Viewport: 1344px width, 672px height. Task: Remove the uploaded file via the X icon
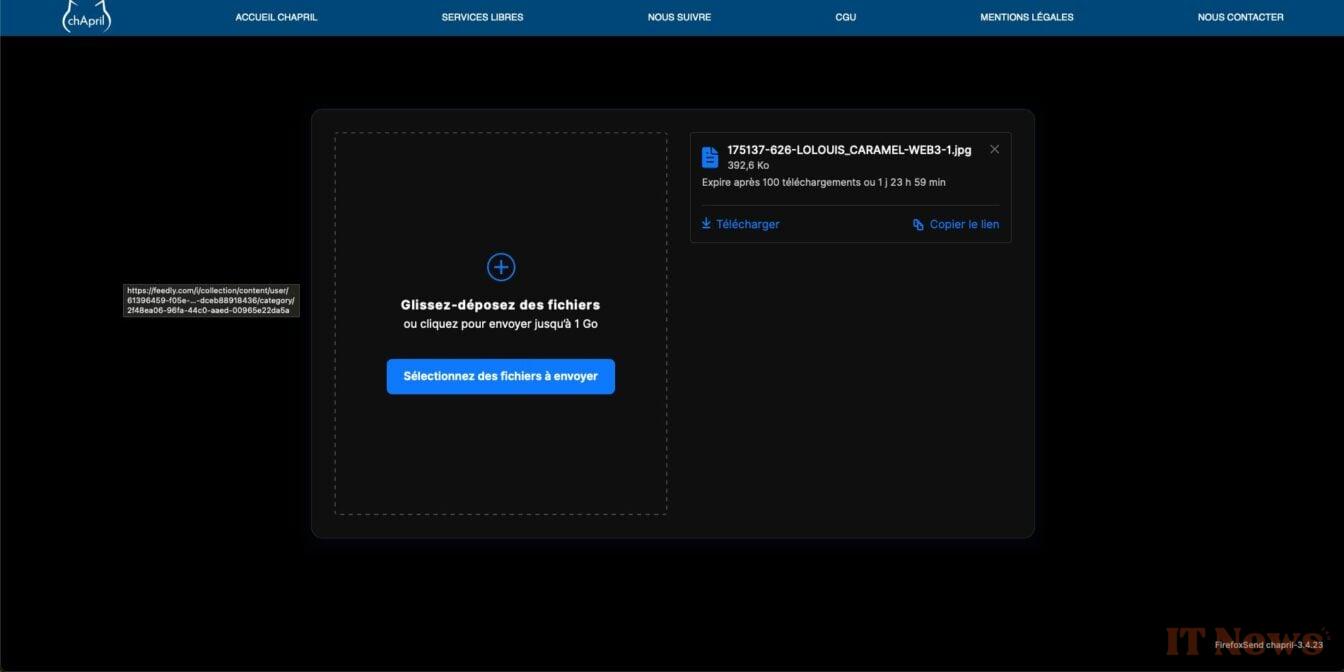(x=994, y=148)
